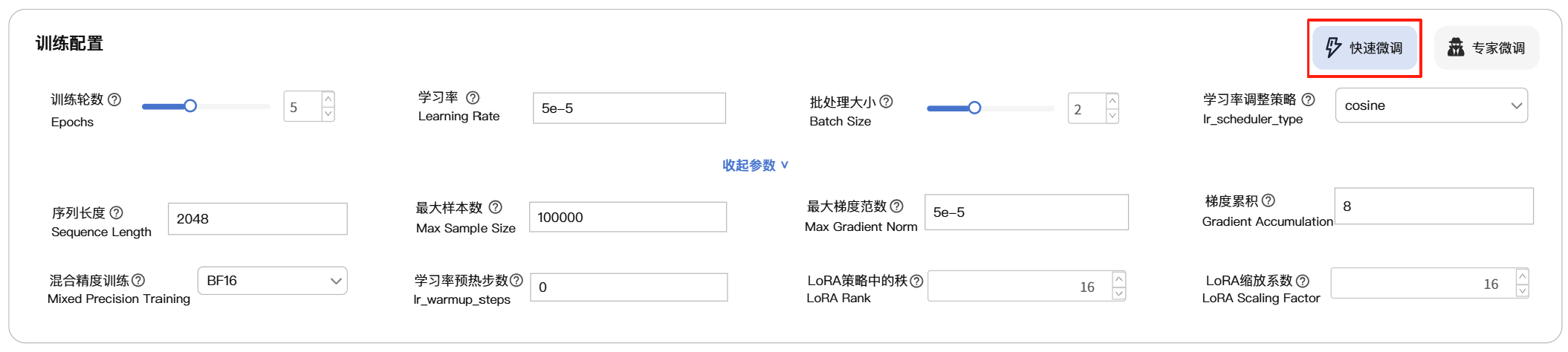Click help icon beside 学习率 Learning Rate
Viewport: 1568px width, 352px height.
473,97
